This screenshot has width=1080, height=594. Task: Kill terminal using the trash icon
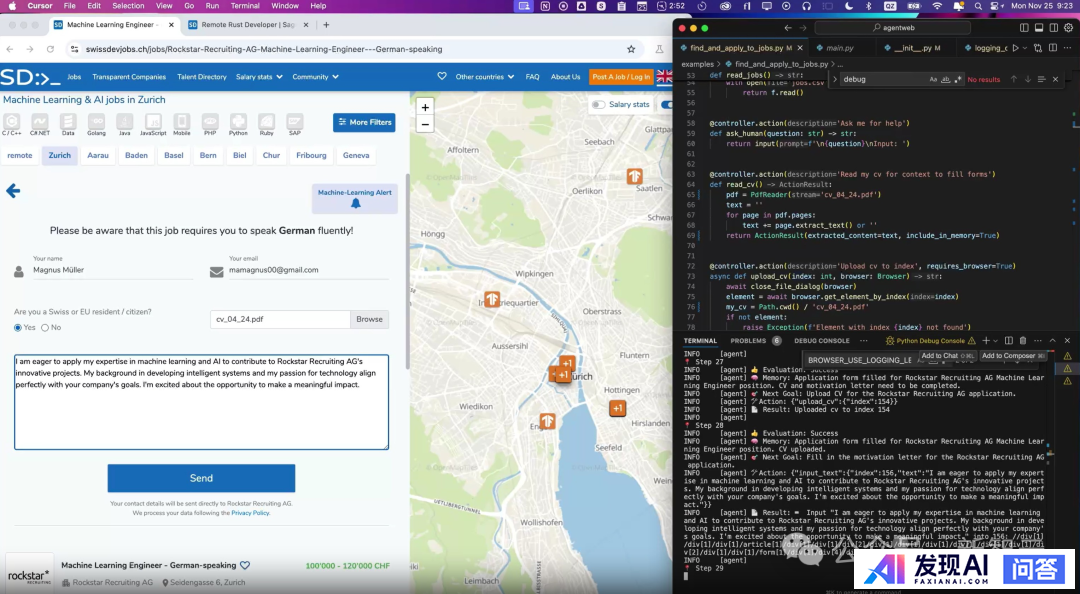1025,341
